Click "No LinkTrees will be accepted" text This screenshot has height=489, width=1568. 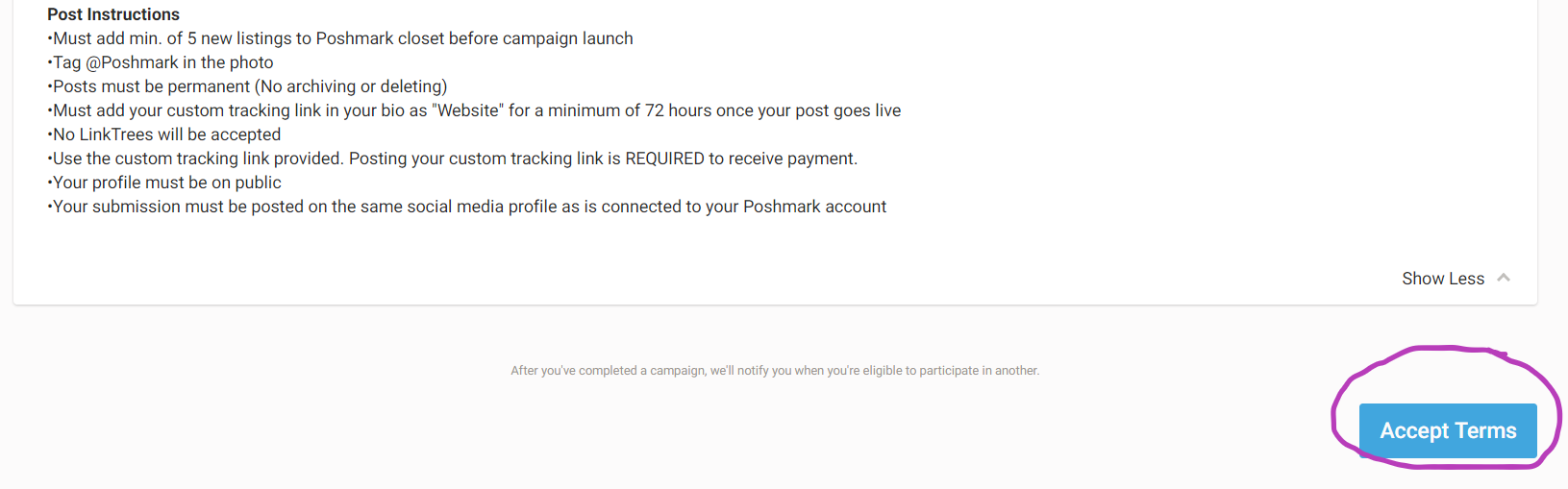(165, 134)
